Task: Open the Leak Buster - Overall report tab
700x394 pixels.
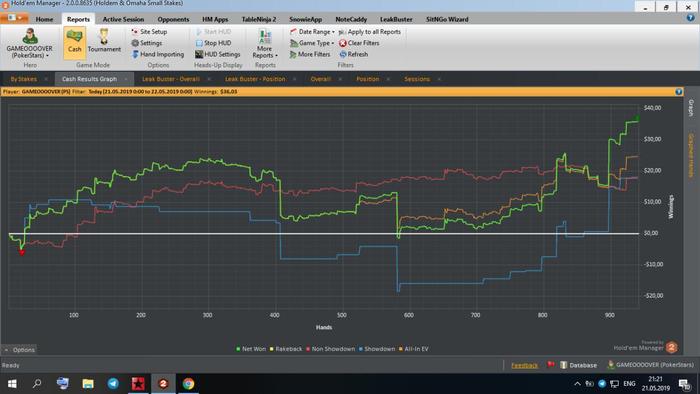Action: pyautogui.click(x=171, y=79)
